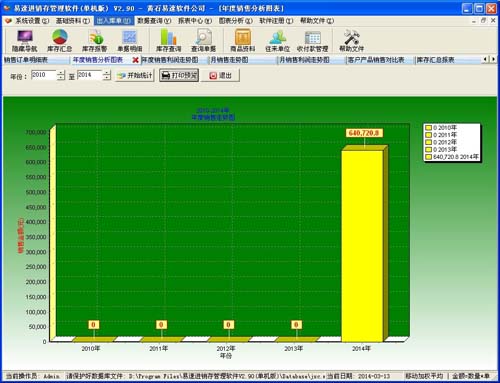Click the 移动加权平均 status bar entry
The width and height of the screenshot is (500, 383).
click(424, 376)
